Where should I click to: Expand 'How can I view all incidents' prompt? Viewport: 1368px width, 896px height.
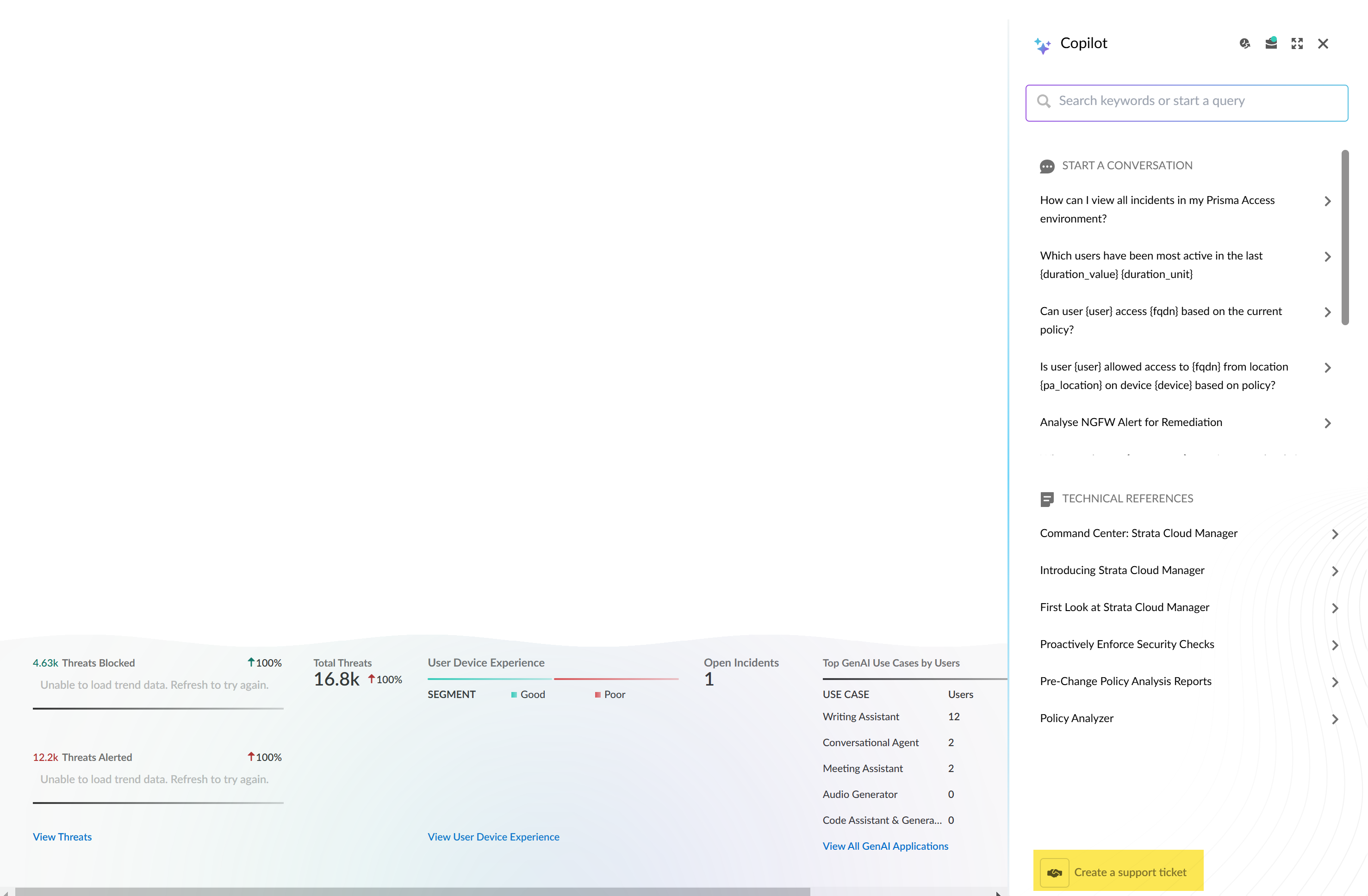pyautogui.click(x=1327, y=201)
